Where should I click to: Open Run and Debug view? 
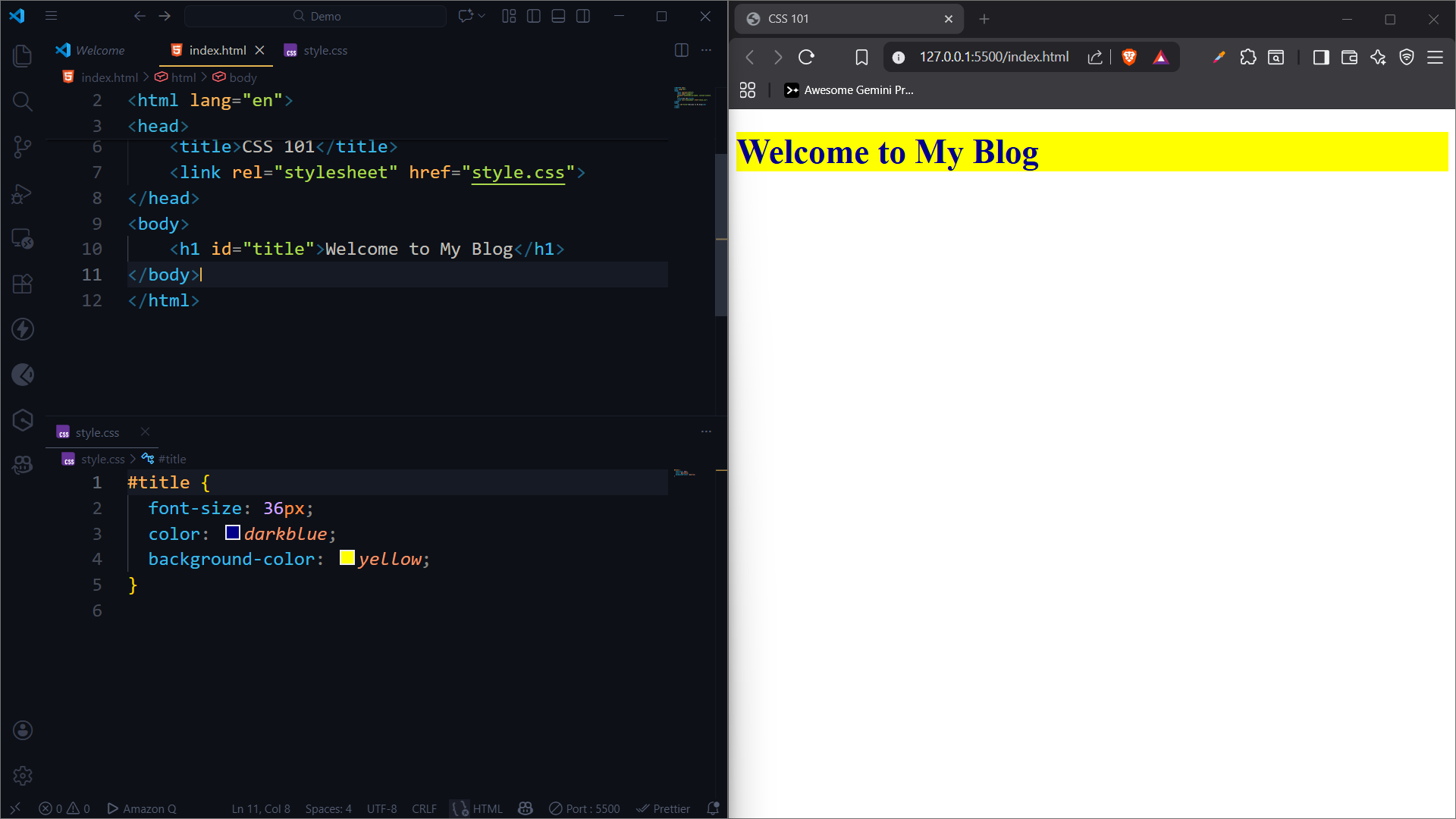(x=23, y=194)
